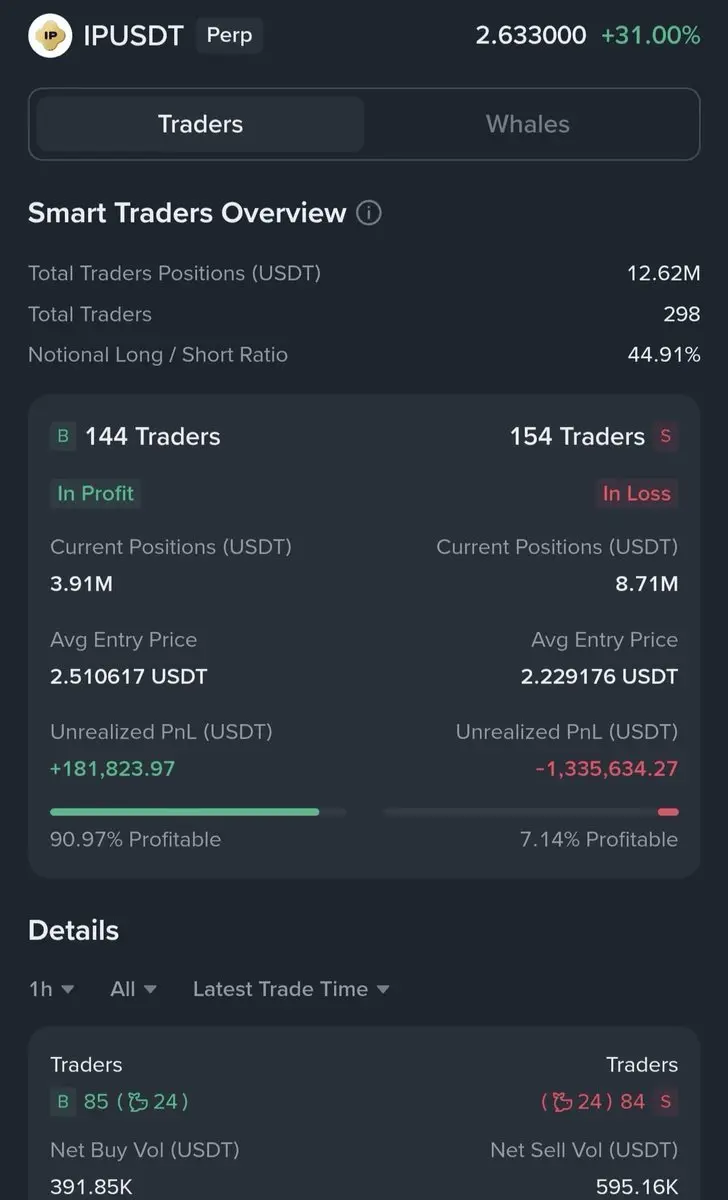The height and width of the screenshot is (1200, 728).
Task: Click the red In Loss label
Action: 636,493
